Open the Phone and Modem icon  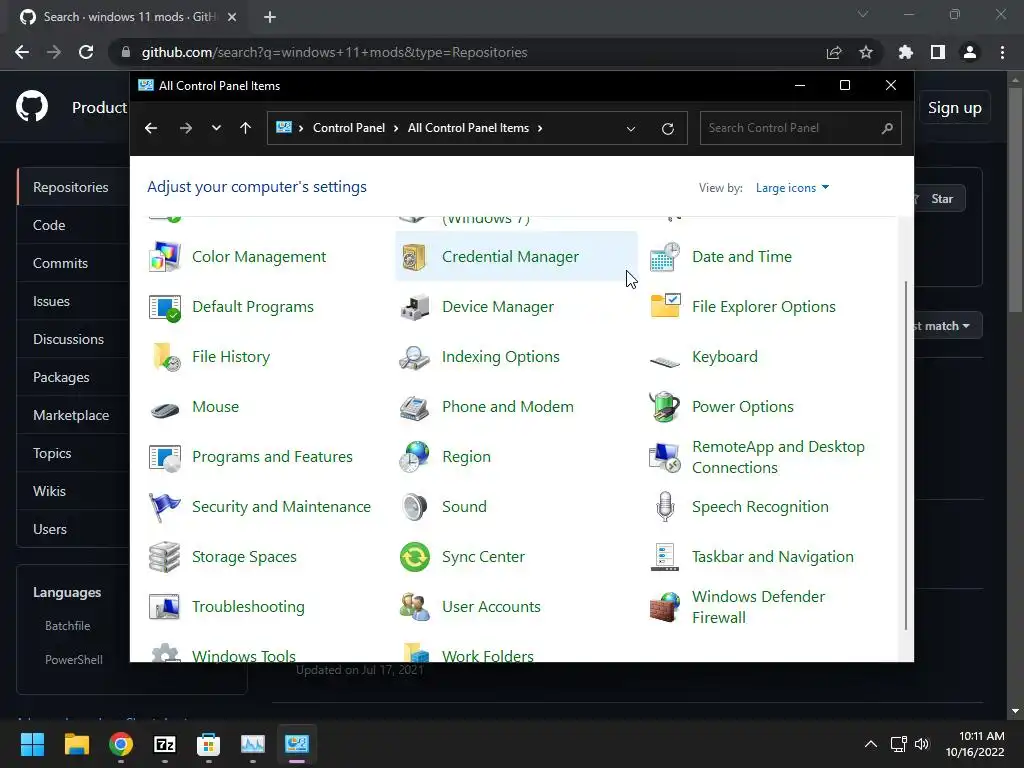[415, 407]
